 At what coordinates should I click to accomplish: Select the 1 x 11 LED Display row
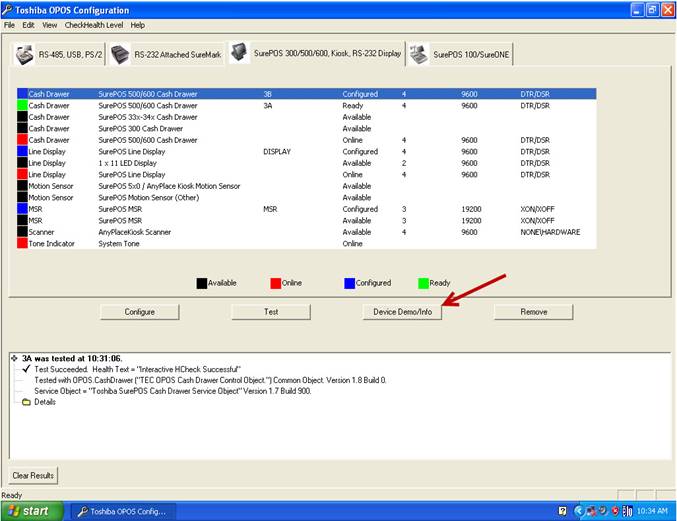(127, 163)
